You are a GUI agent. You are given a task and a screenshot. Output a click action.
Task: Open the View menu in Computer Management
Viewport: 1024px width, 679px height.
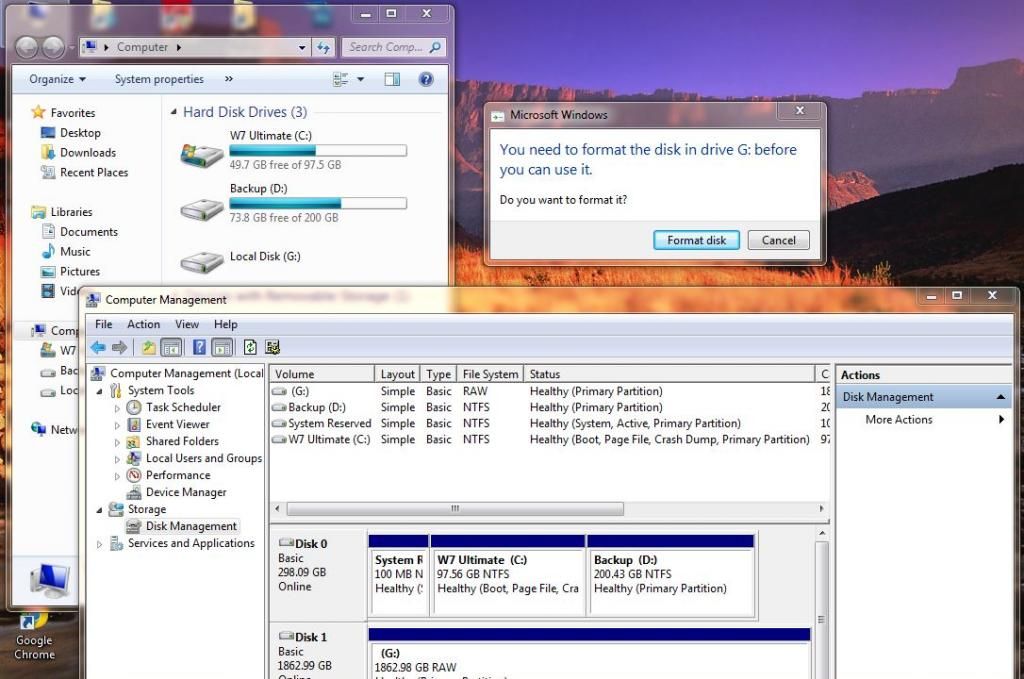(187, 324)
